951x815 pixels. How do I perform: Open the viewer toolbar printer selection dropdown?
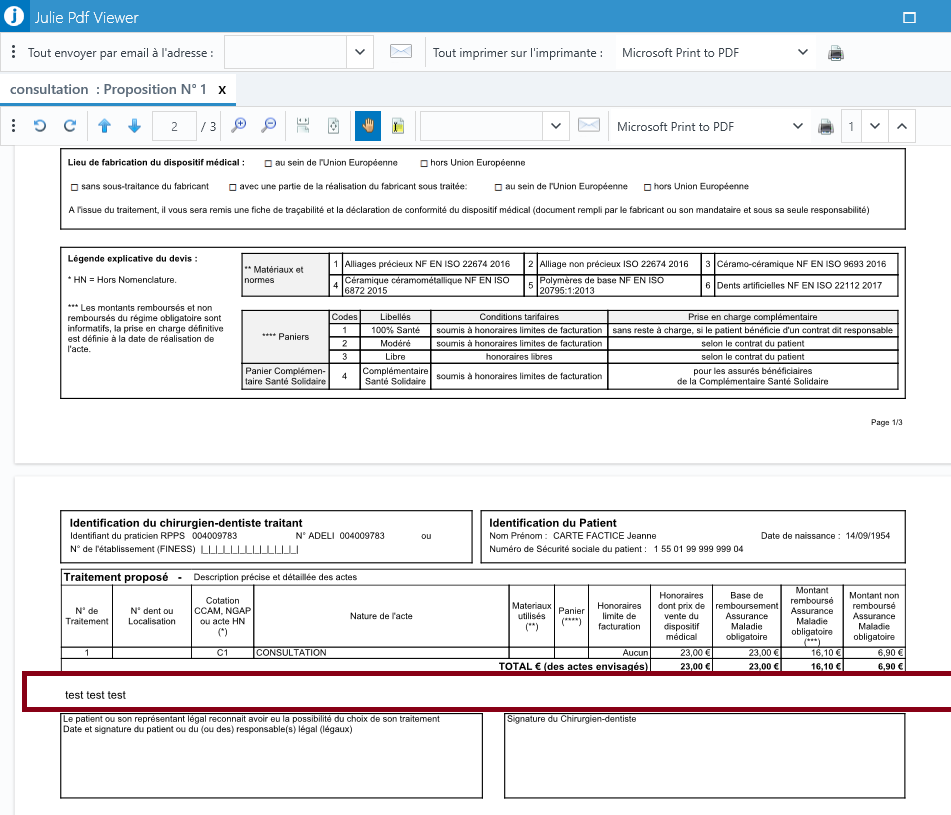click(x=798, y=126)
